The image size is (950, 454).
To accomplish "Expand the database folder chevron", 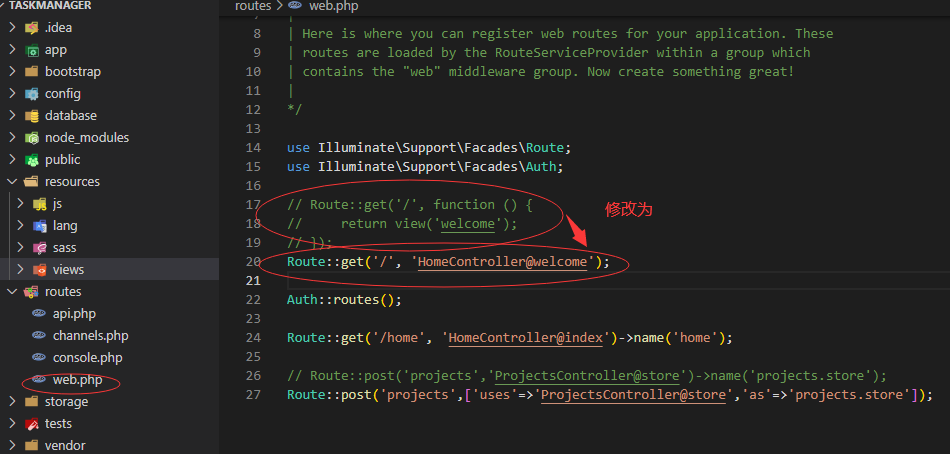I will pyautogui.click(x=12, y=116).
